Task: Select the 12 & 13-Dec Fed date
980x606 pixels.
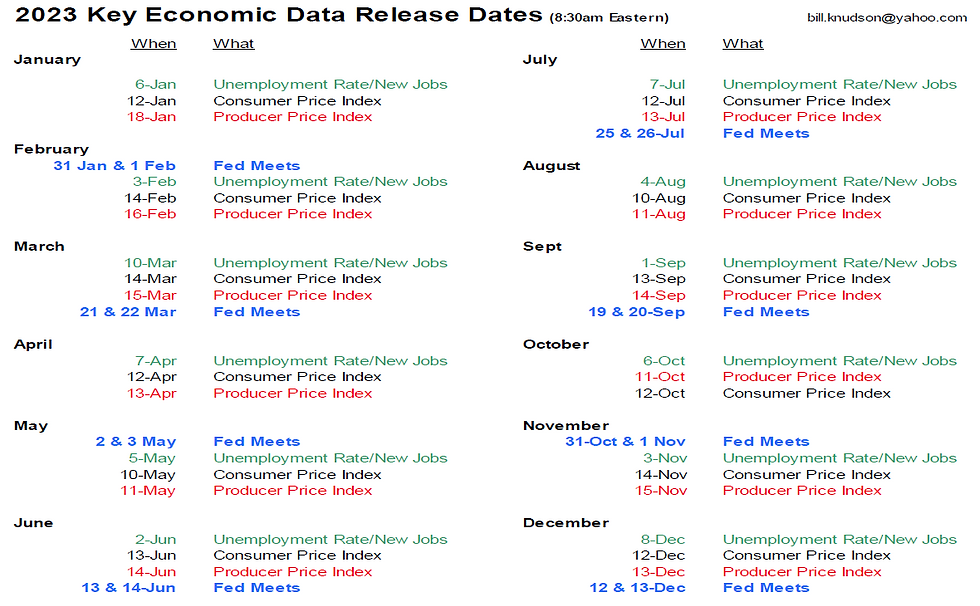Action: (x=638, y=588)
